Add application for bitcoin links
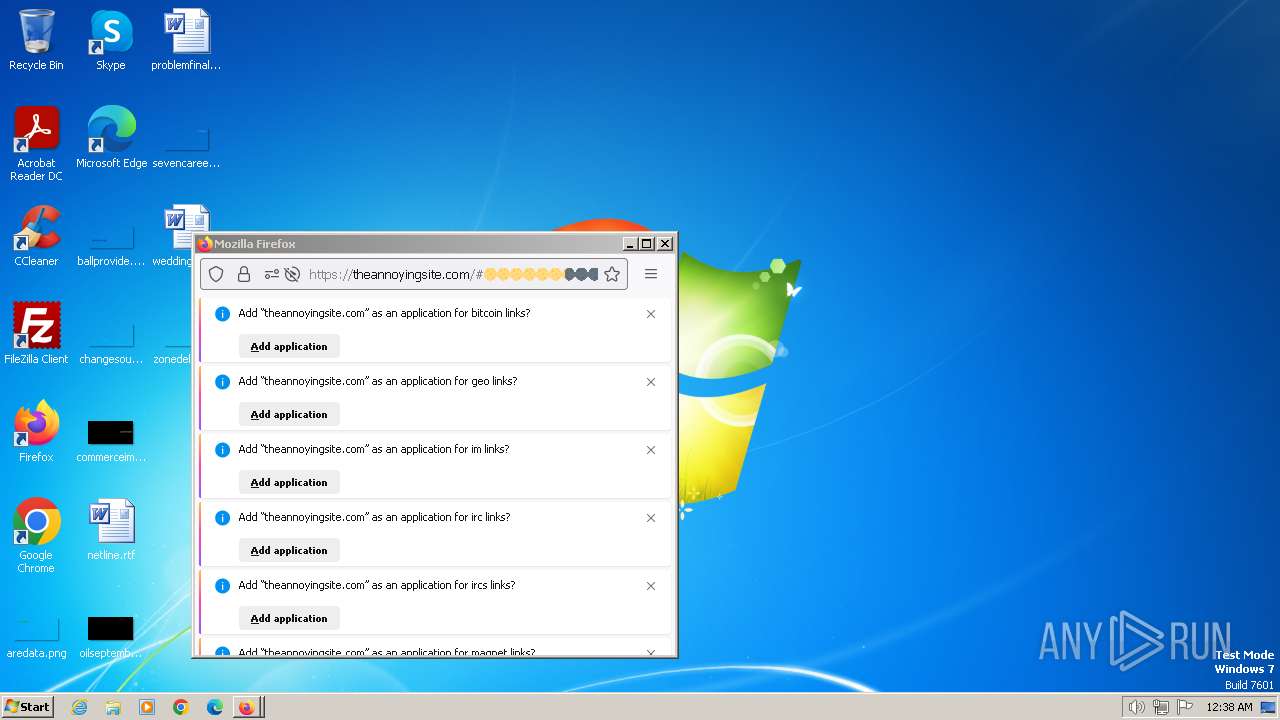The height and width of the screenshot is (720, 1280). [x=289, y=346]
